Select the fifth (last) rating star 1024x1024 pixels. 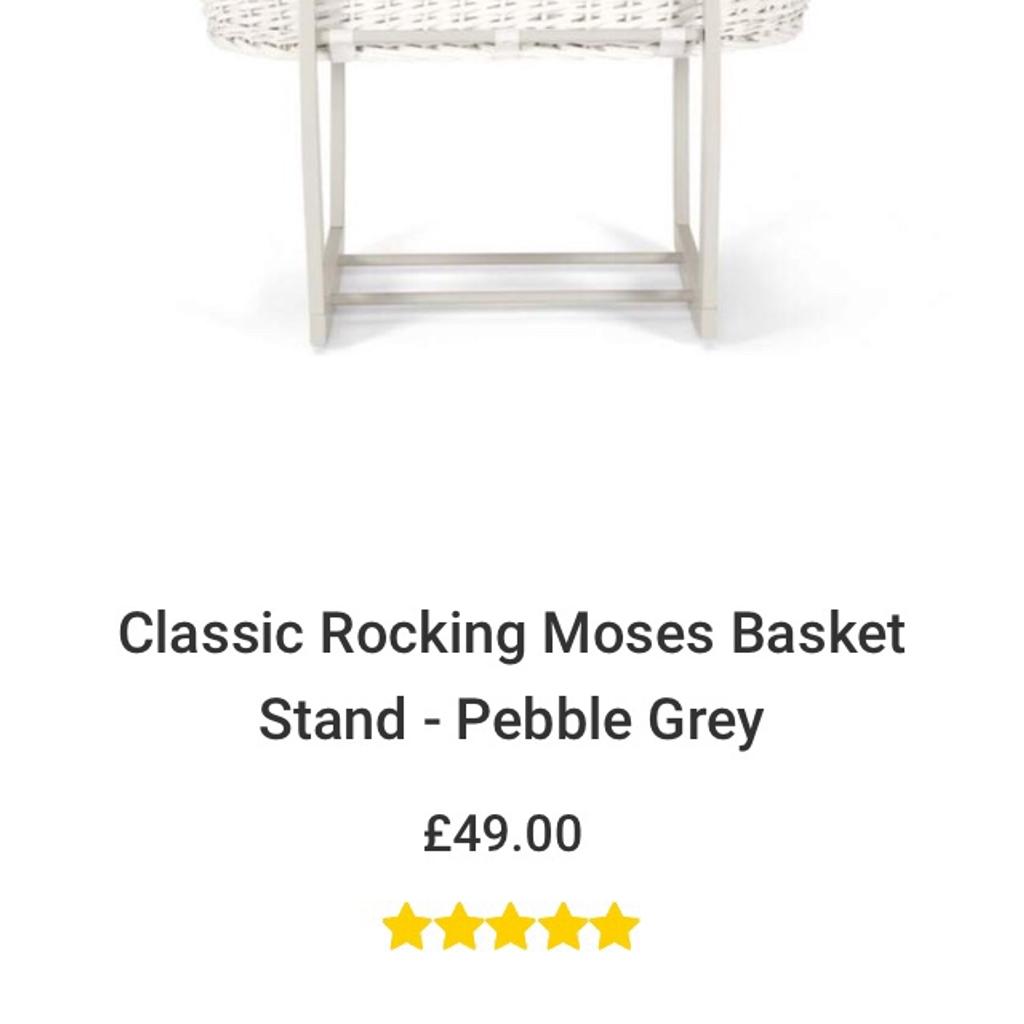pyautogui.click(x=615, y=926)
